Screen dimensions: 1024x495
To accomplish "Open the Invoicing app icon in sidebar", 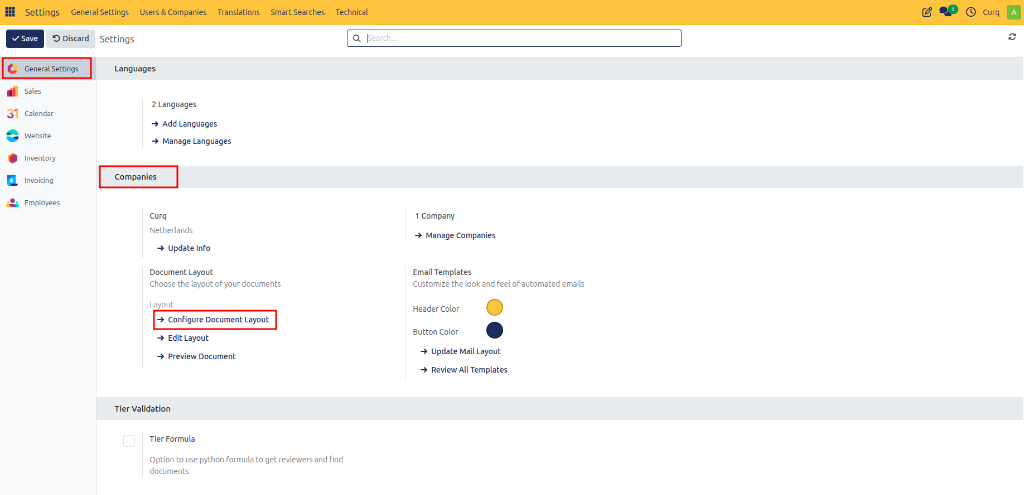I will (12, 180).
